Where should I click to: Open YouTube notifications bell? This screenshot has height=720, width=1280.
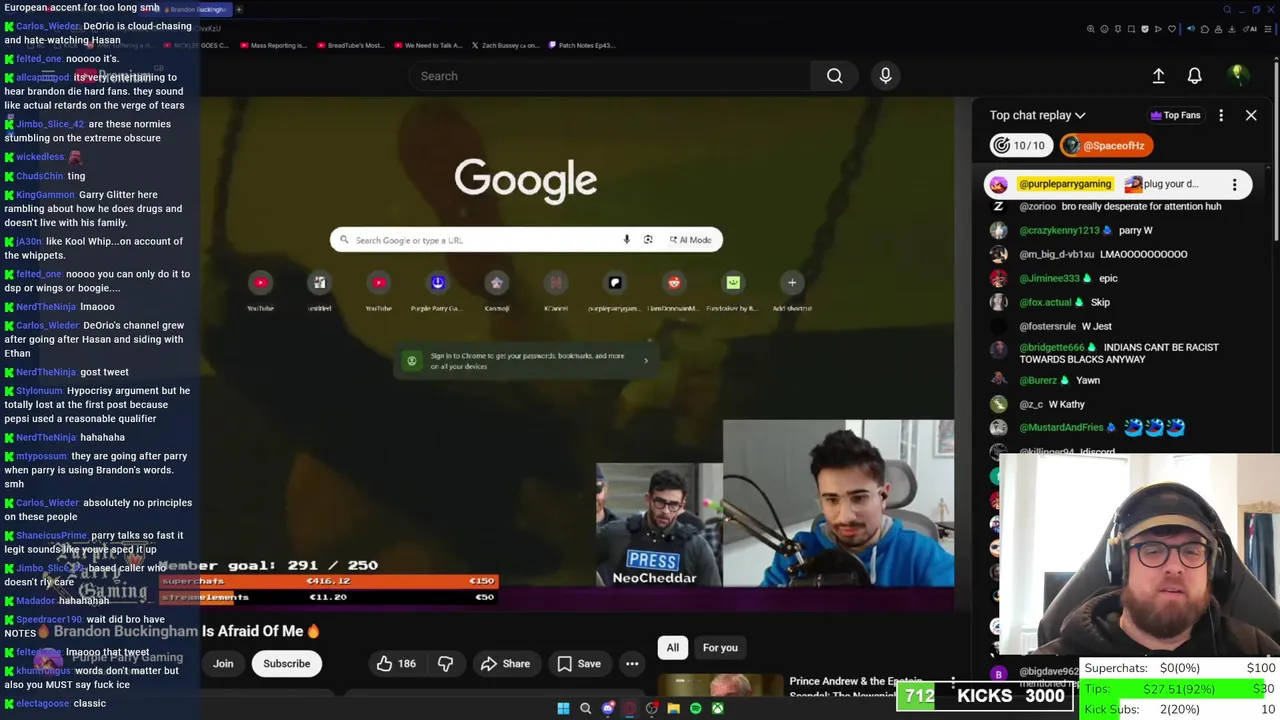(1194, 76)
